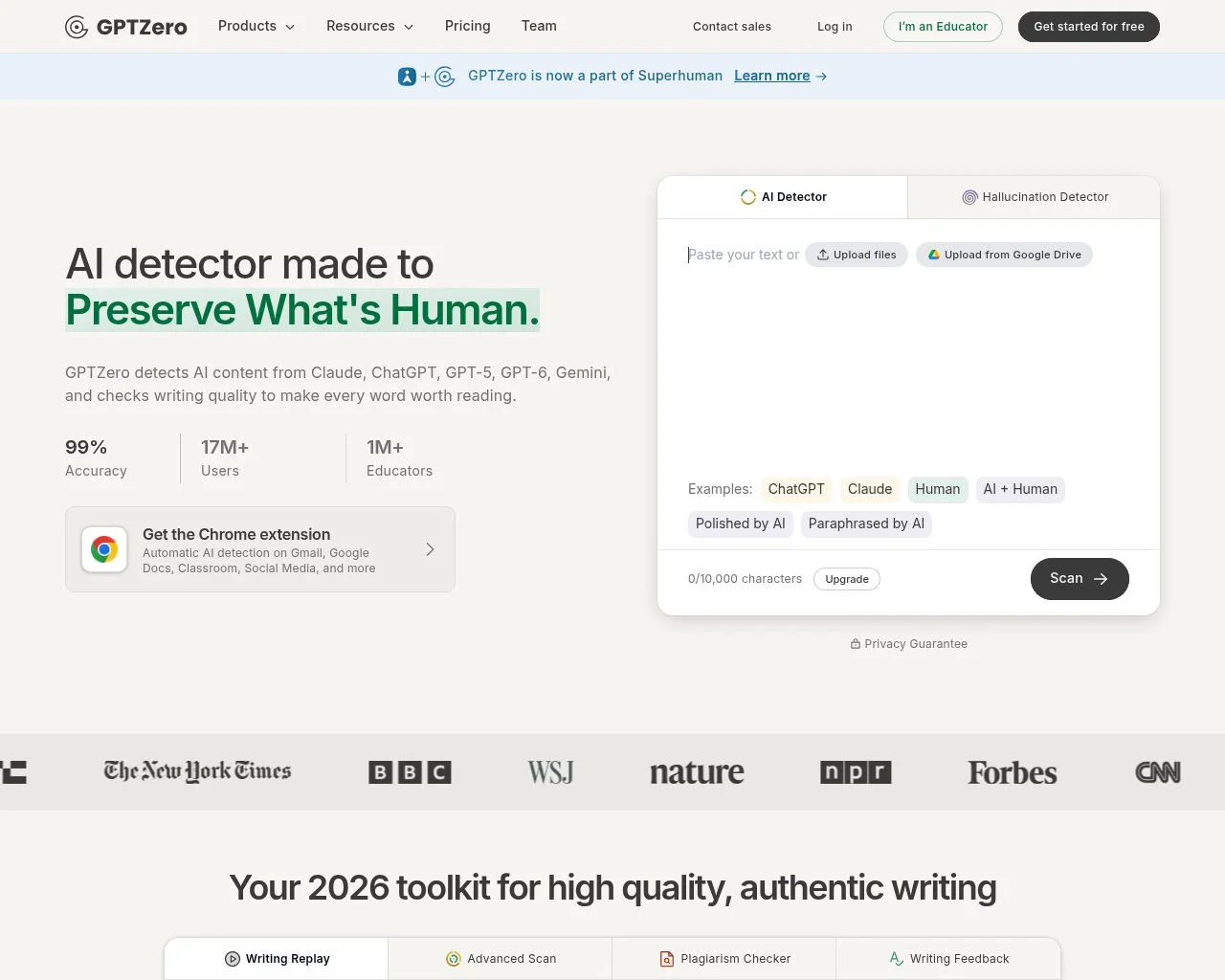Screen dimensions: 1225x980
Task: Click the Writing Feedback pen icon
Action: 897,959
